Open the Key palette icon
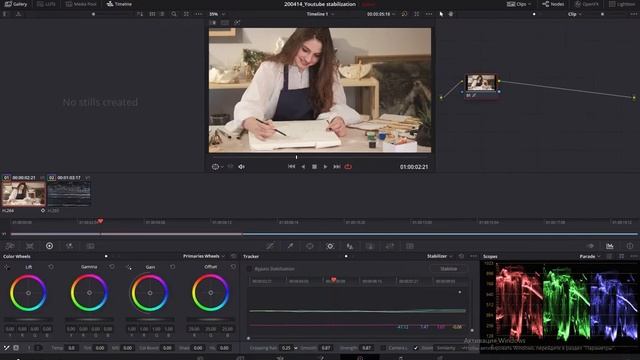The height and width of the screenshot is (360, 640). [x=370, y=246]
